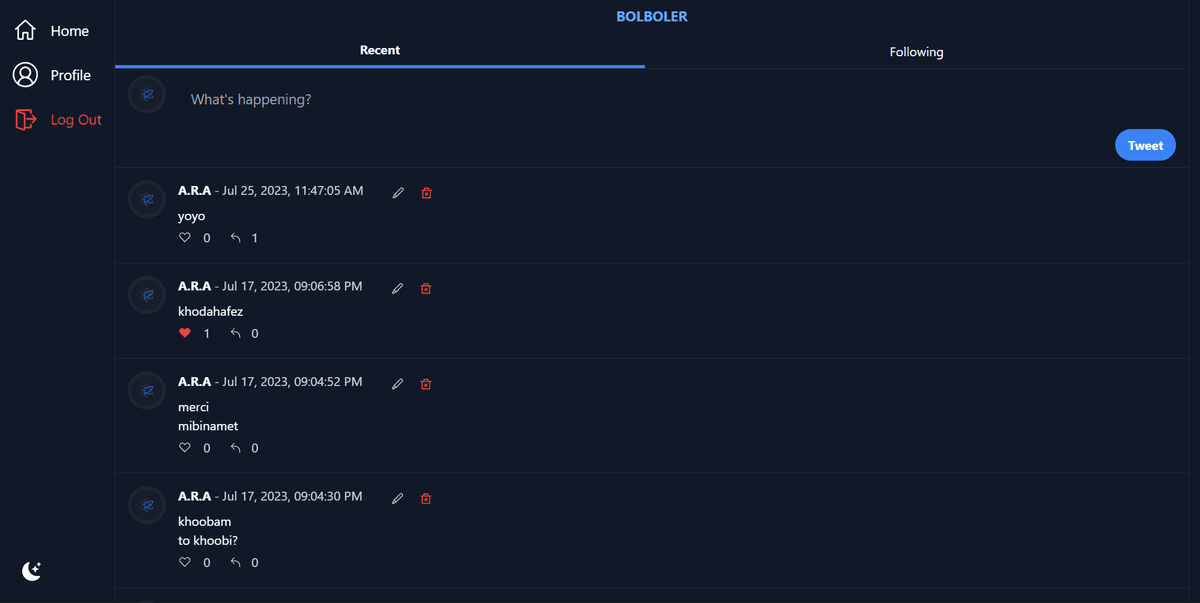Open the Home link text in sidebar
The width and height of the screenshot is (1200, 603).
70,31
